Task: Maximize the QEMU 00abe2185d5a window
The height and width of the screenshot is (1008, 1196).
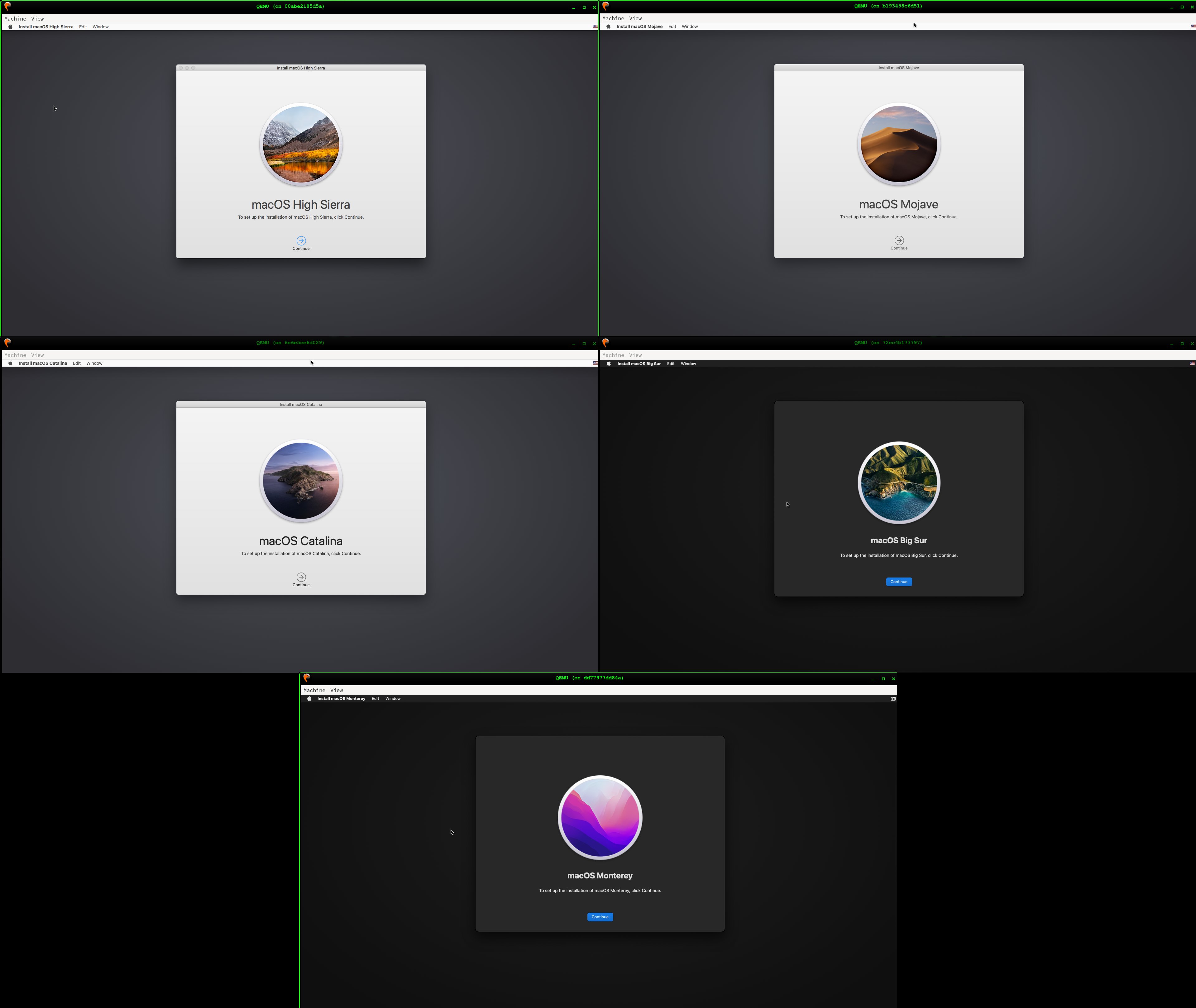Action: [x=584, y=7]
